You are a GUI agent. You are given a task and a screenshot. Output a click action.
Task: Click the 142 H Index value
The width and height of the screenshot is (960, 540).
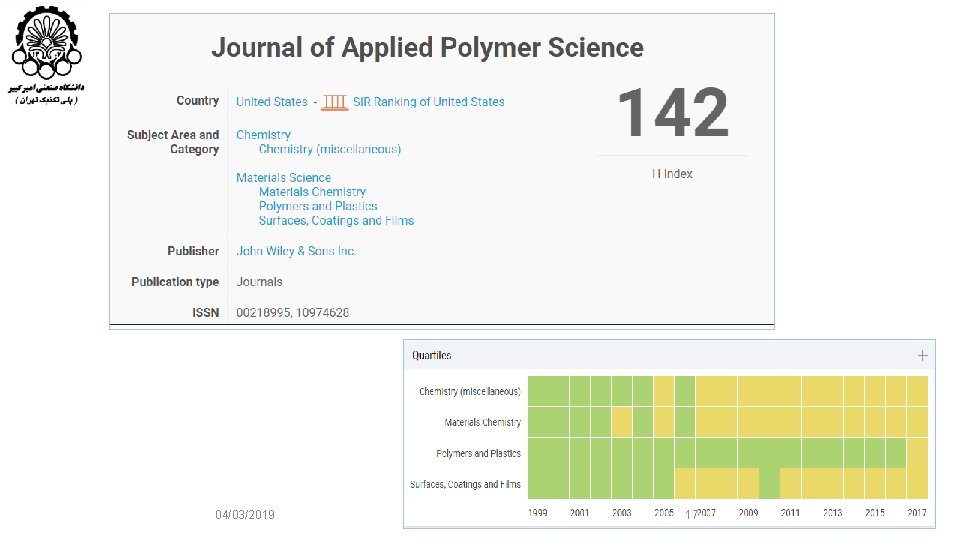click(x=673, y=113)
